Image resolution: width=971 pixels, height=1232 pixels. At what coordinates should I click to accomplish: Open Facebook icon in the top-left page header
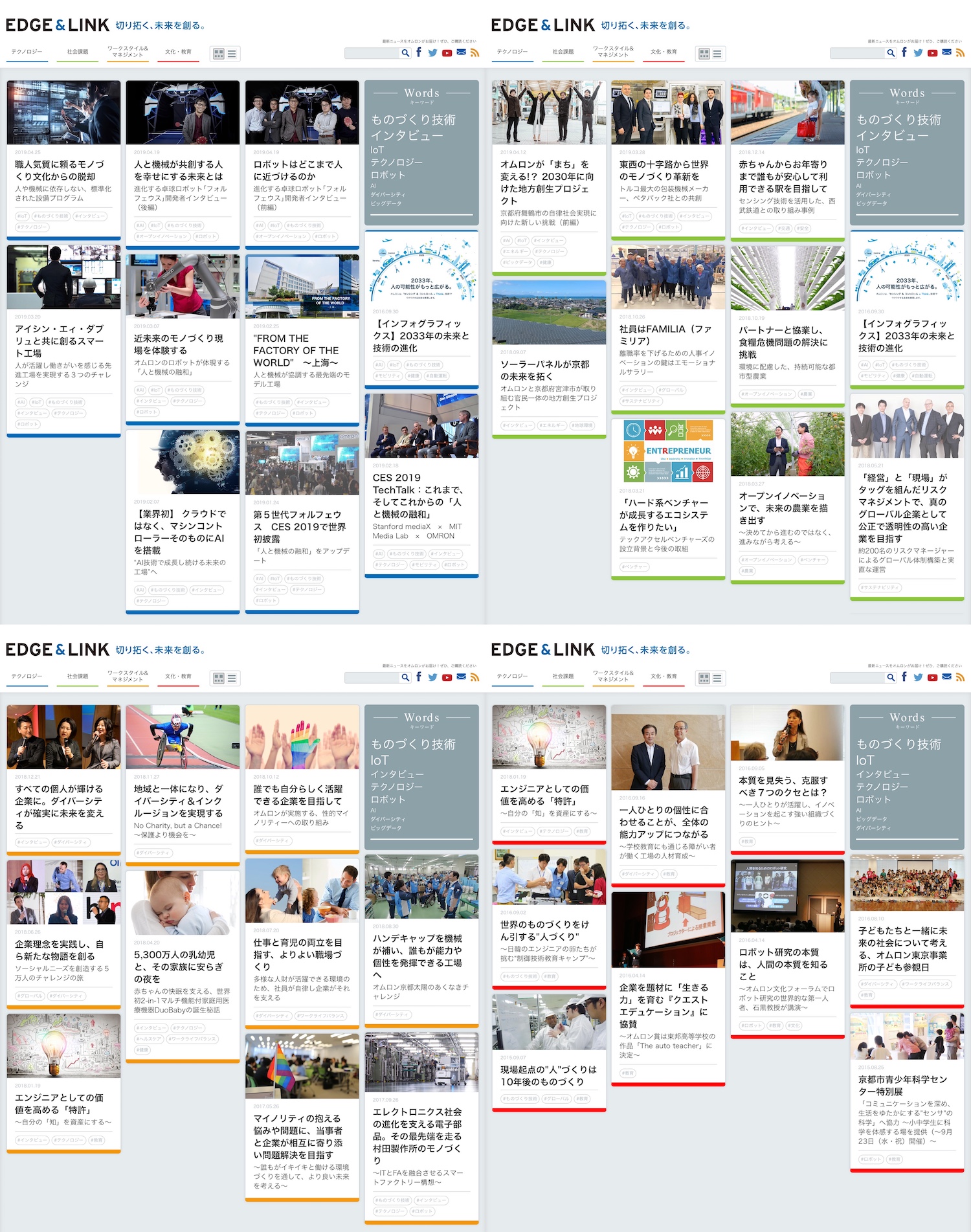419,52
